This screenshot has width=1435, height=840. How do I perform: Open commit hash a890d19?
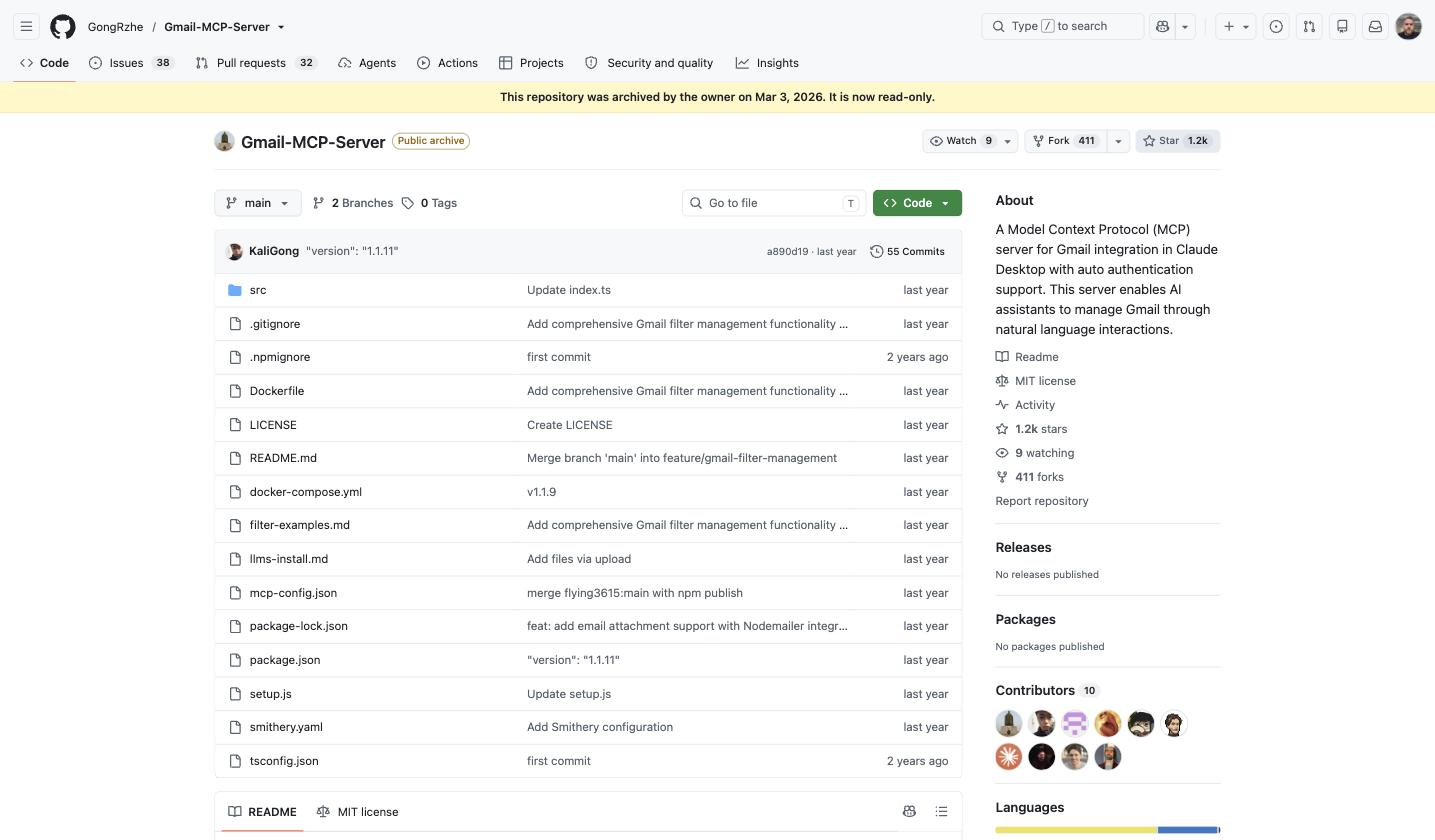(787, 252)
